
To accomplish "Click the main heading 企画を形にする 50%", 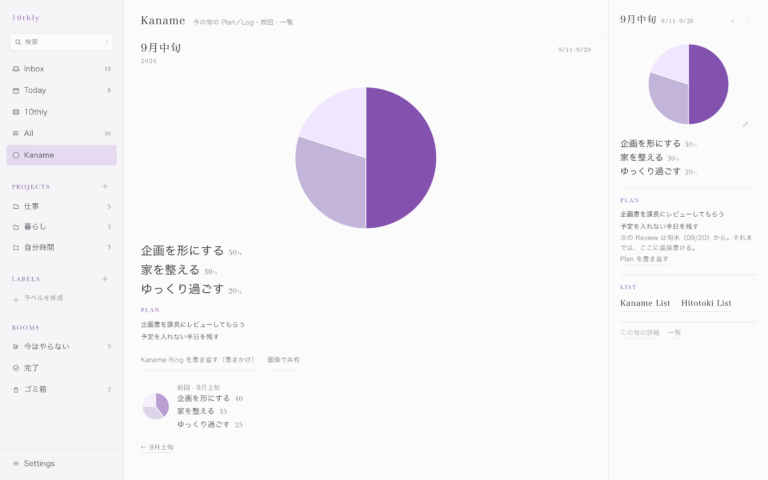I will (192, 251).
